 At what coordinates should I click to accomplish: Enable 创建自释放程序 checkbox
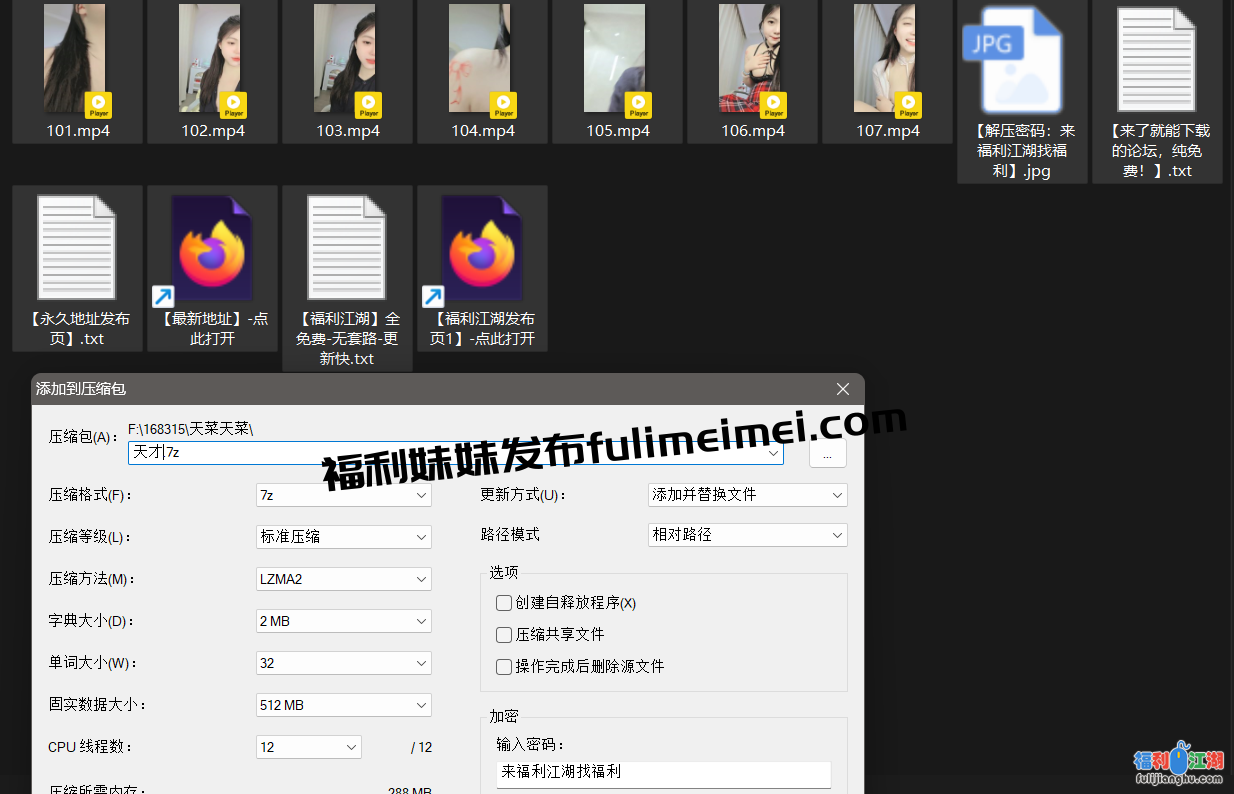coord(504,603)
